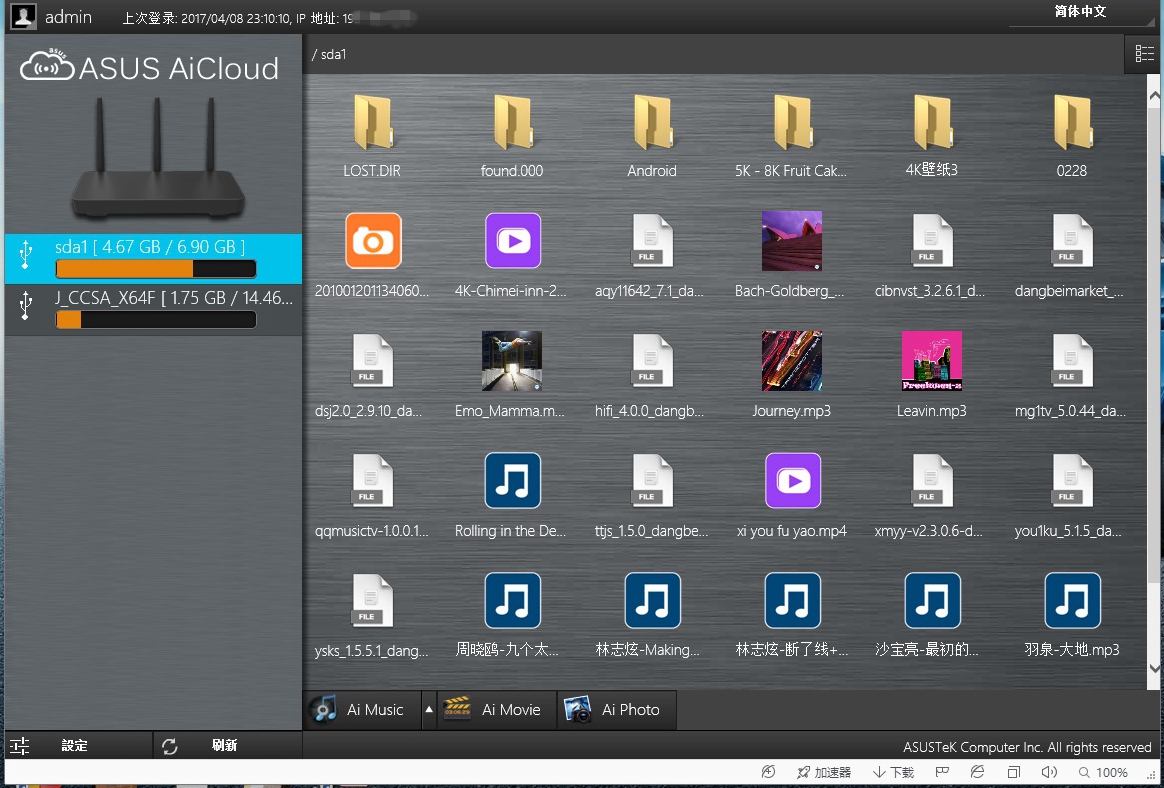Viewport: 1164px width, 788px height.
Task: Click the 設定 settings button
Action: click(x=75, y=746)
